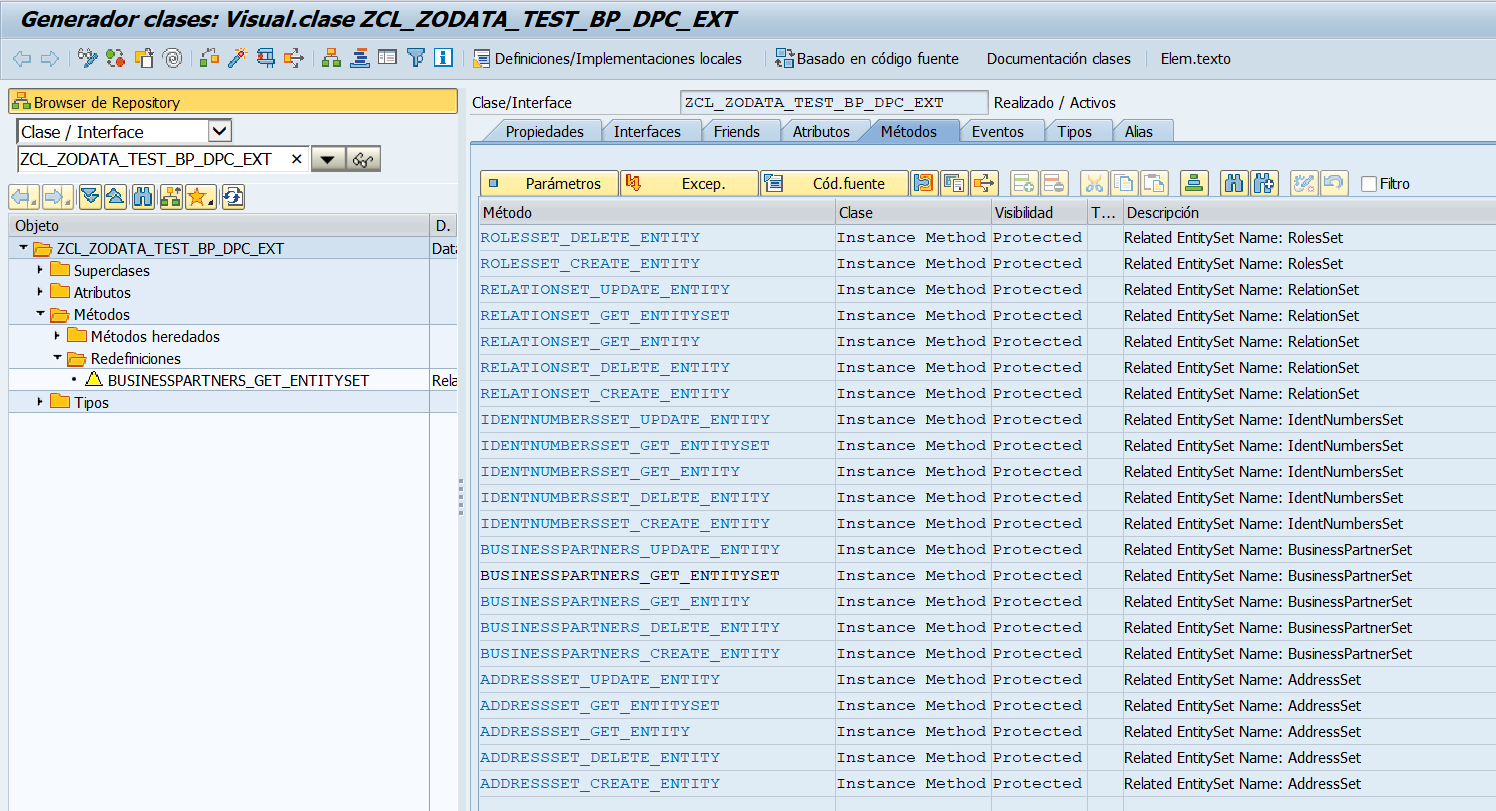Expand the Superclases tree node

tap(40, 270)
